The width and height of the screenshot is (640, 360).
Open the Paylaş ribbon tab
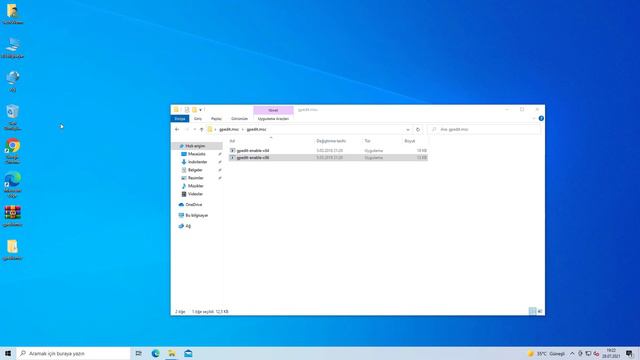216,118
